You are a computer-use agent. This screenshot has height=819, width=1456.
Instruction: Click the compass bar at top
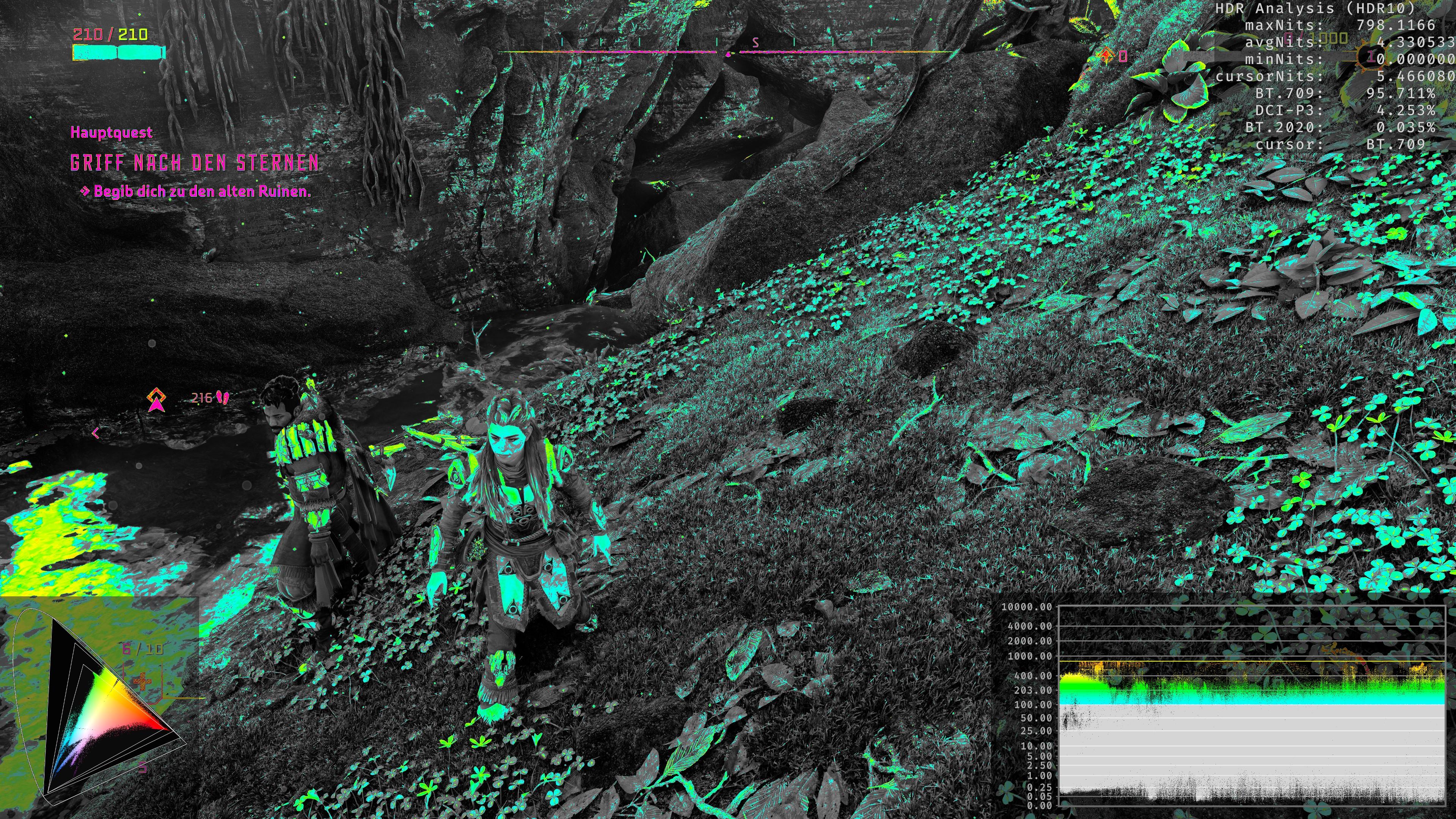coord(729,47)
